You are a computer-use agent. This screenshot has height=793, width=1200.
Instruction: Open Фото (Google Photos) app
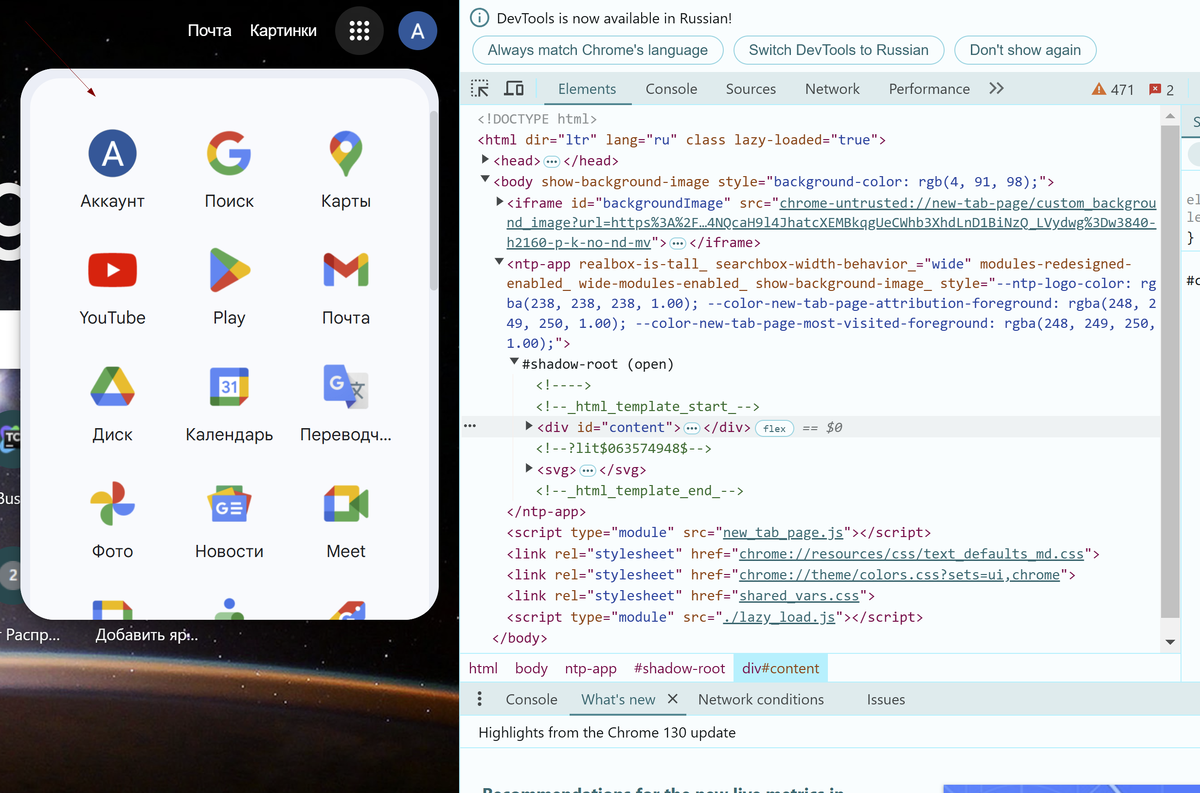point(113,520)
